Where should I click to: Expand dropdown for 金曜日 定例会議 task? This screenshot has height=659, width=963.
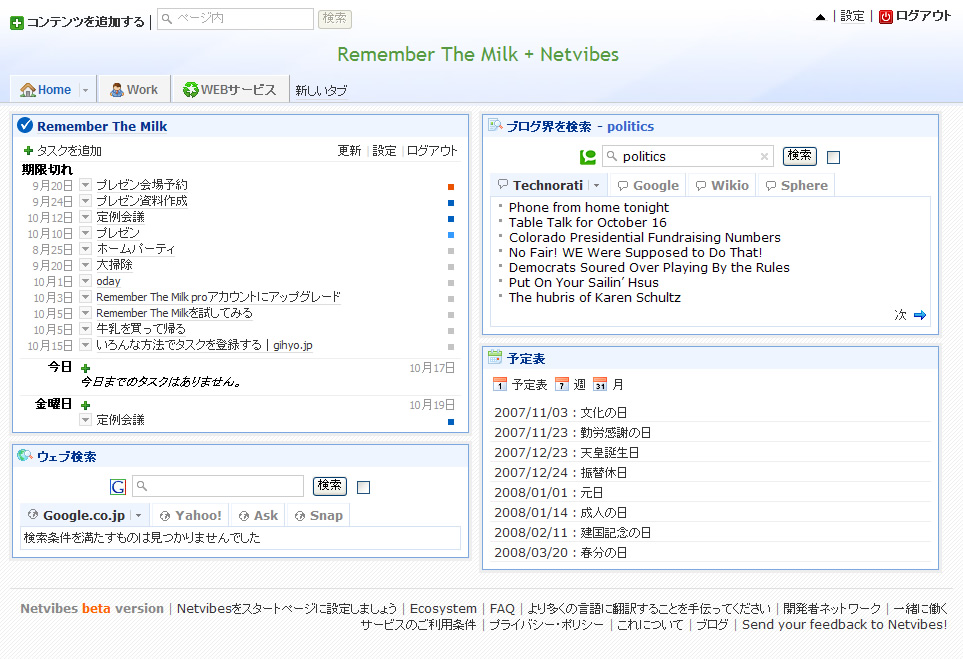click(85, 420)
